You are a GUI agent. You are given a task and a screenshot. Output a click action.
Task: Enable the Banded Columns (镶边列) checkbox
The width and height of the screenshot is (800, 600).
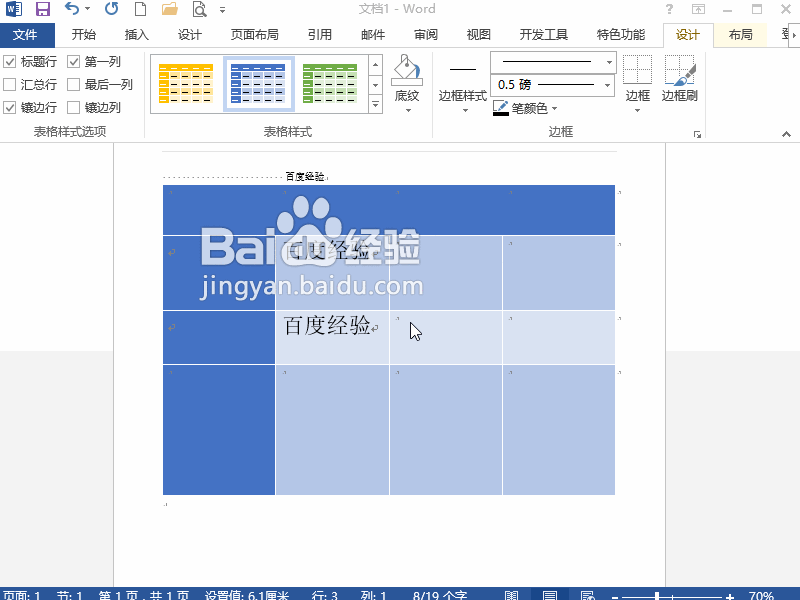click(73, 107)
